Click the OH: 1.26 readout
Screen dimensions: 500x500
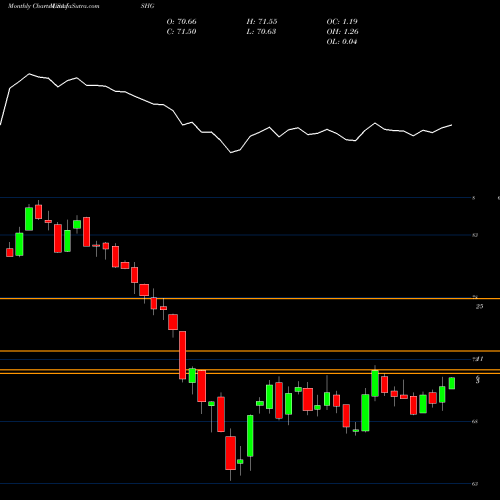[342, 32]
